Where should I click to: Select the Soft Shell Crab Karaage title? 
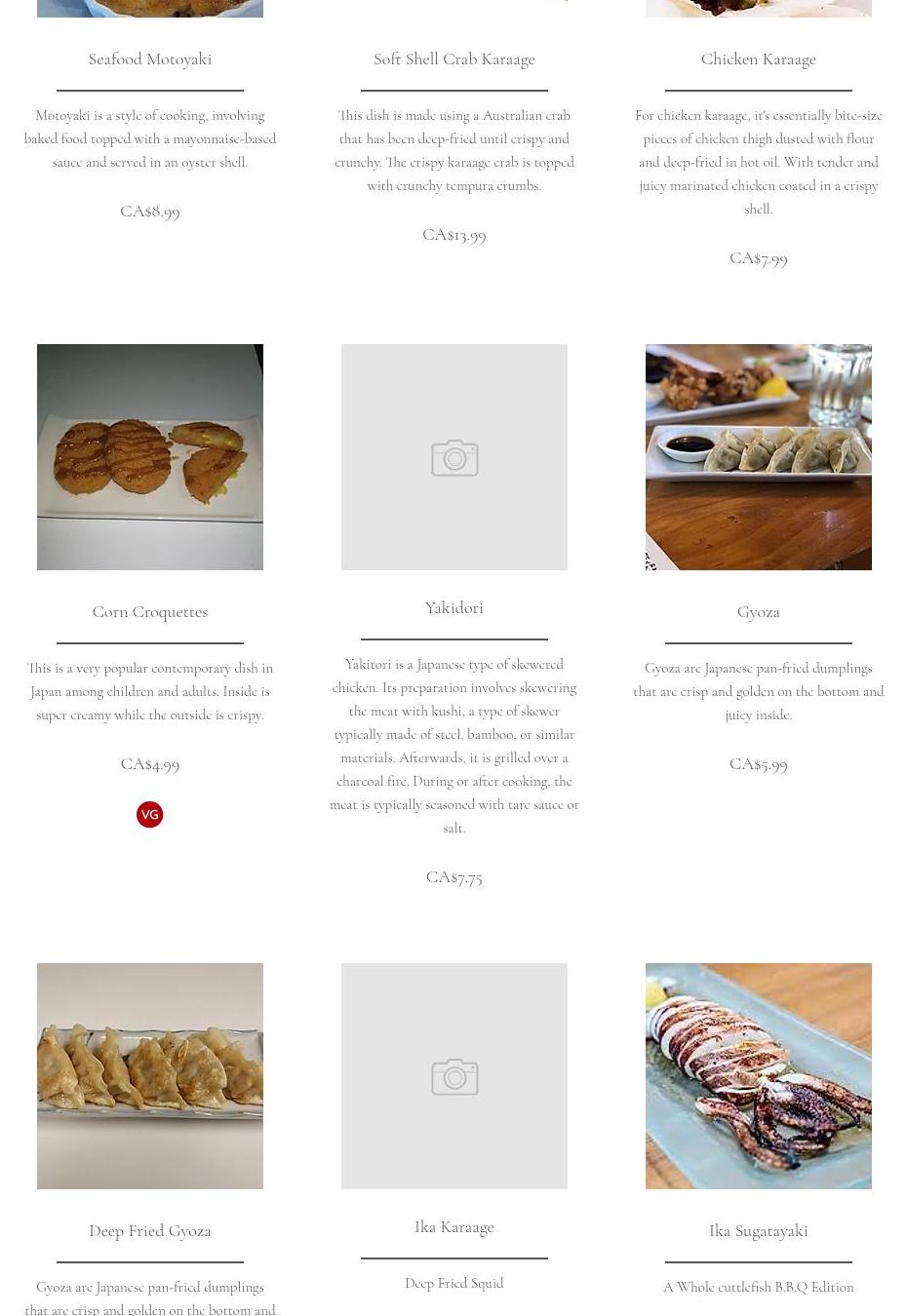pos(454,59)
